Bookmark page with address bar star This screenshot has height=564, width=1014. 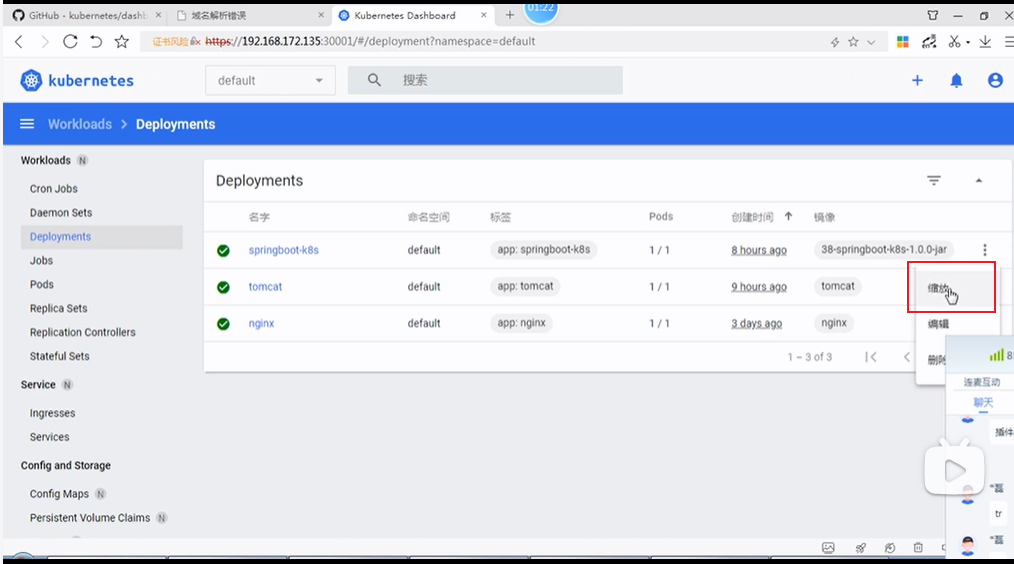click(853, 42)
